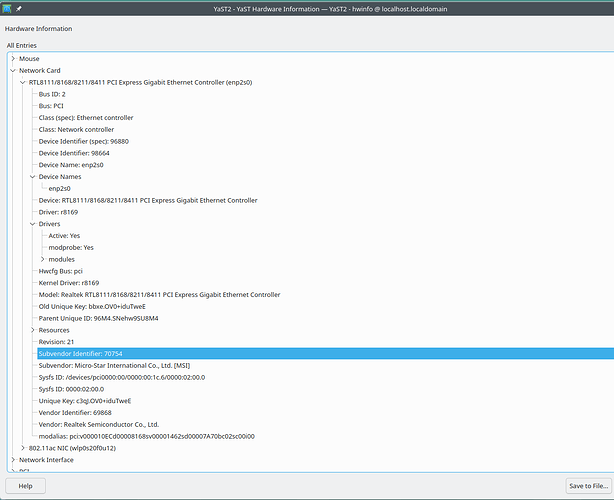Select Parent Unique ID row

[x=98, y=318]
